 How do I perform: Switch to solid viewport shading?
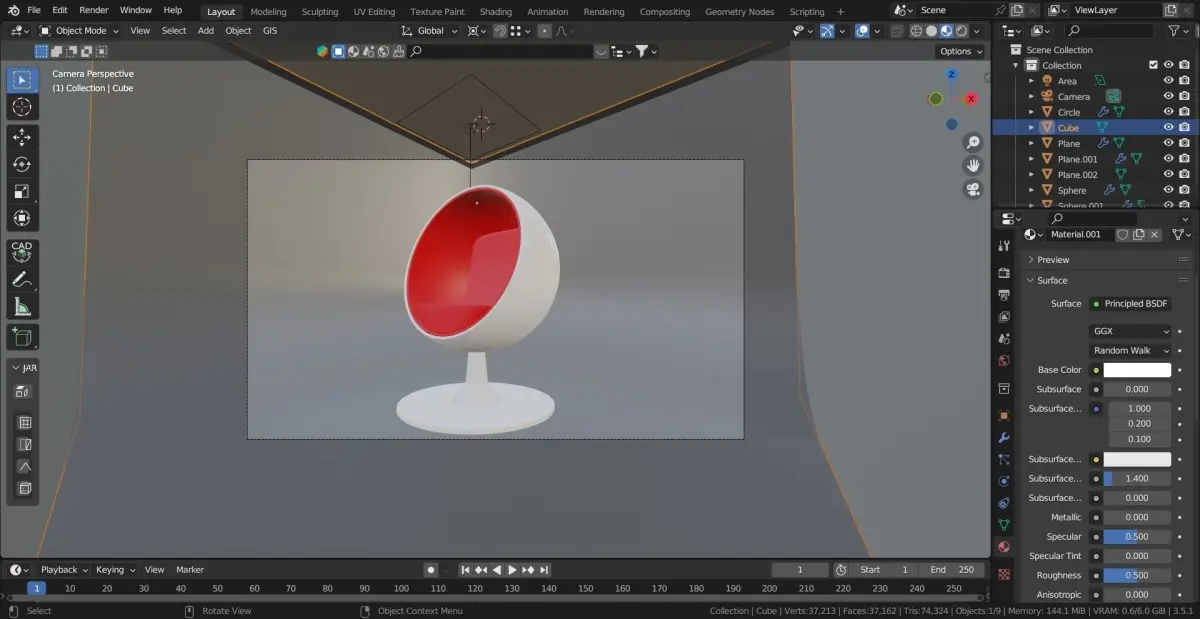930,31
